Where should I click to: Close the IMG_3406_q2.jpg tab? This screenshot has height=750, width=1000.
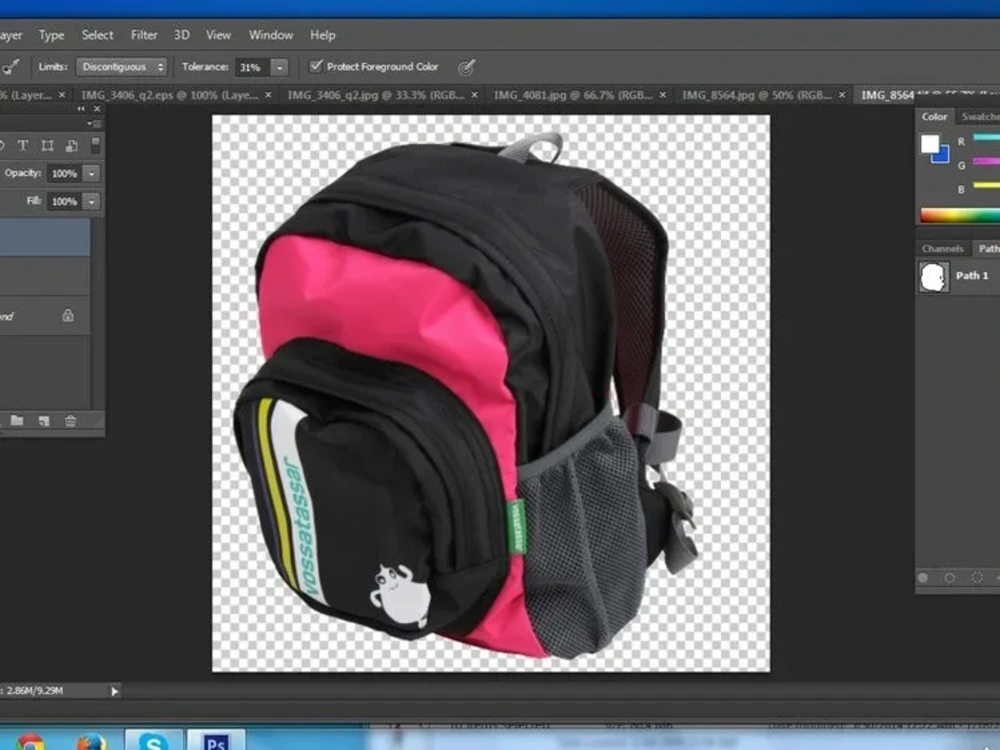pos(474,95)
